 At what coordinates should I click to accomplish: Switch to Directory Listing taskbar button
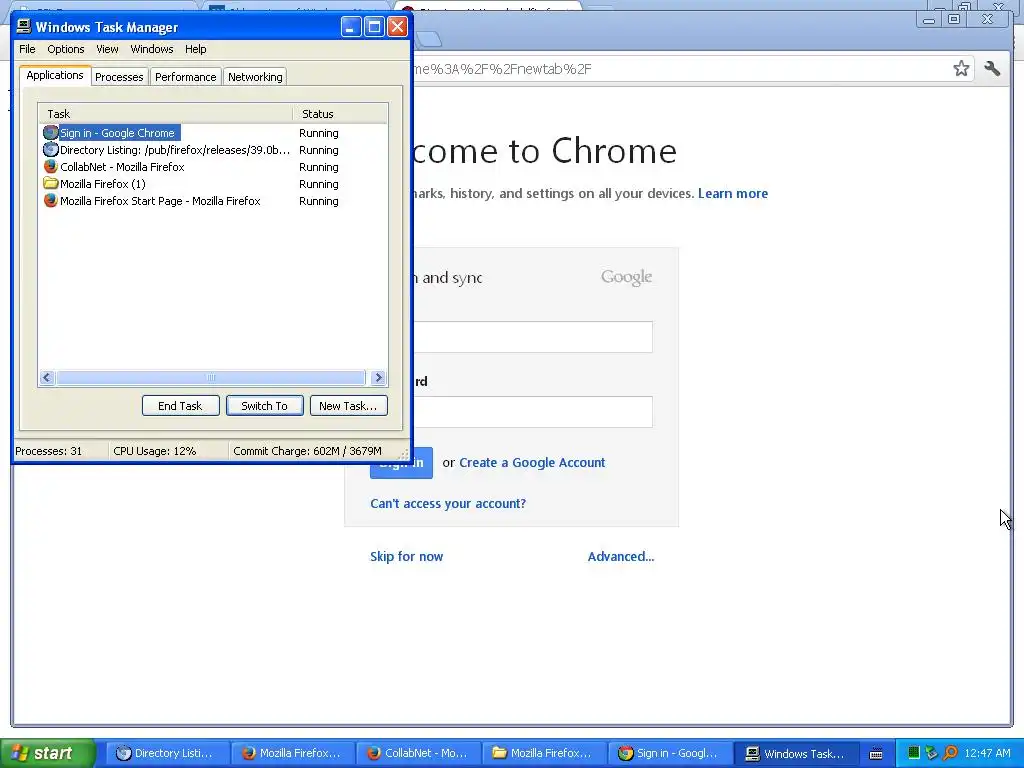(x=167, y=753)
